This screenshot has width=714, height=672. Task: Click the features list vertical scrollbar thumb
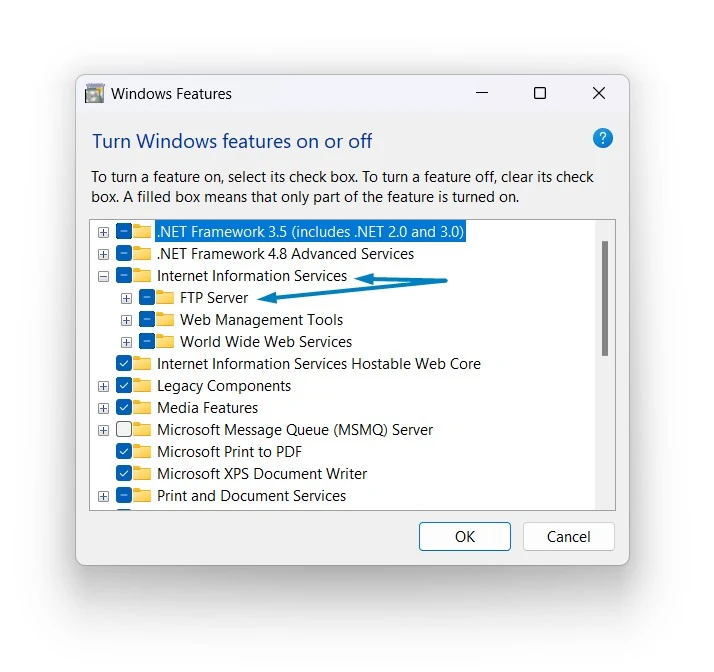tap(605, 298)
